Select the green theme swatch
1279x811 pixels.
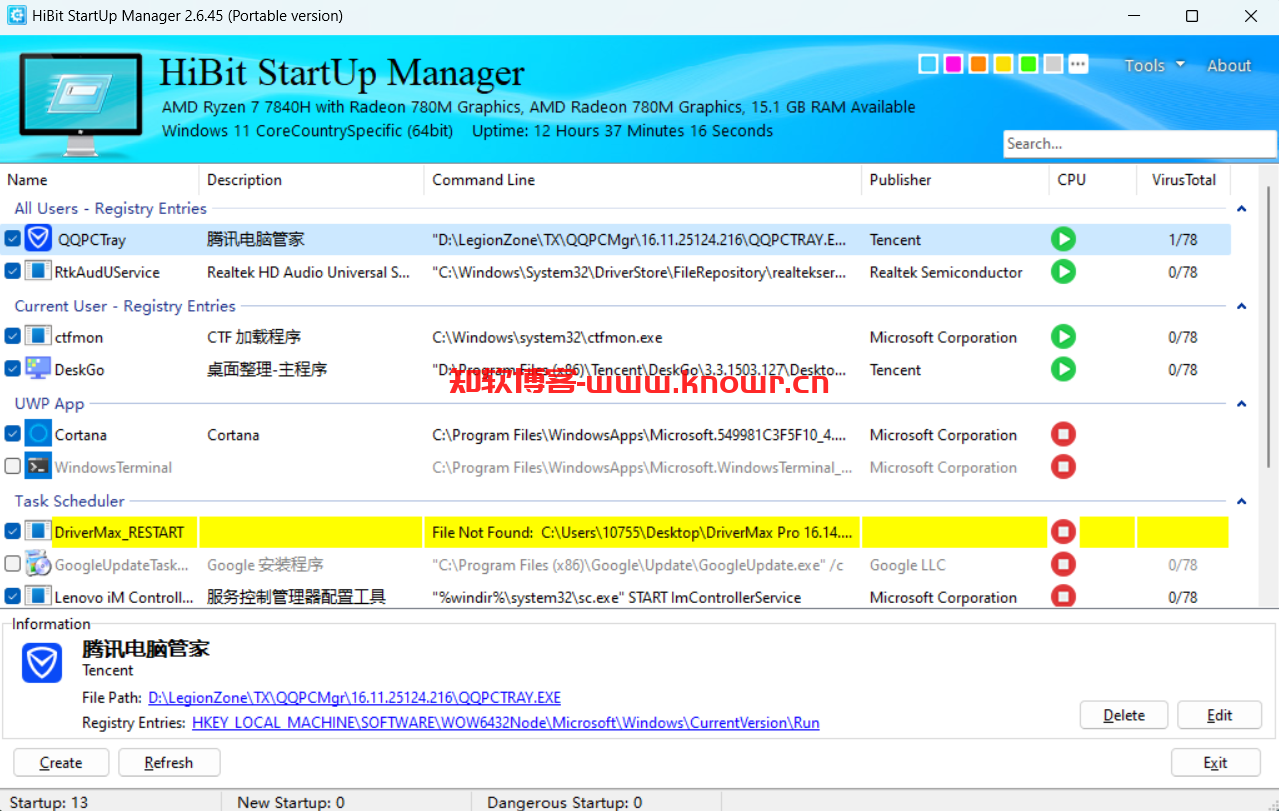point(1028,64)
